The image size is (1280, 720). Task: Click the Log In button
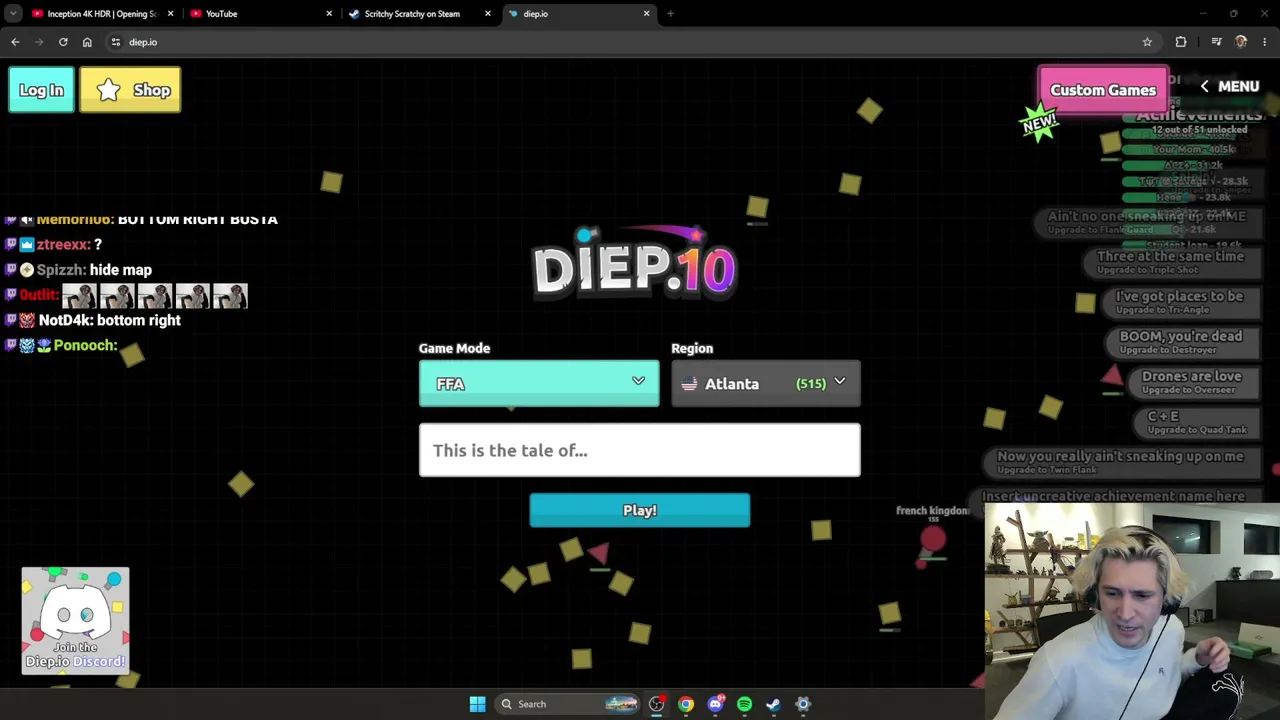(41, 90)
